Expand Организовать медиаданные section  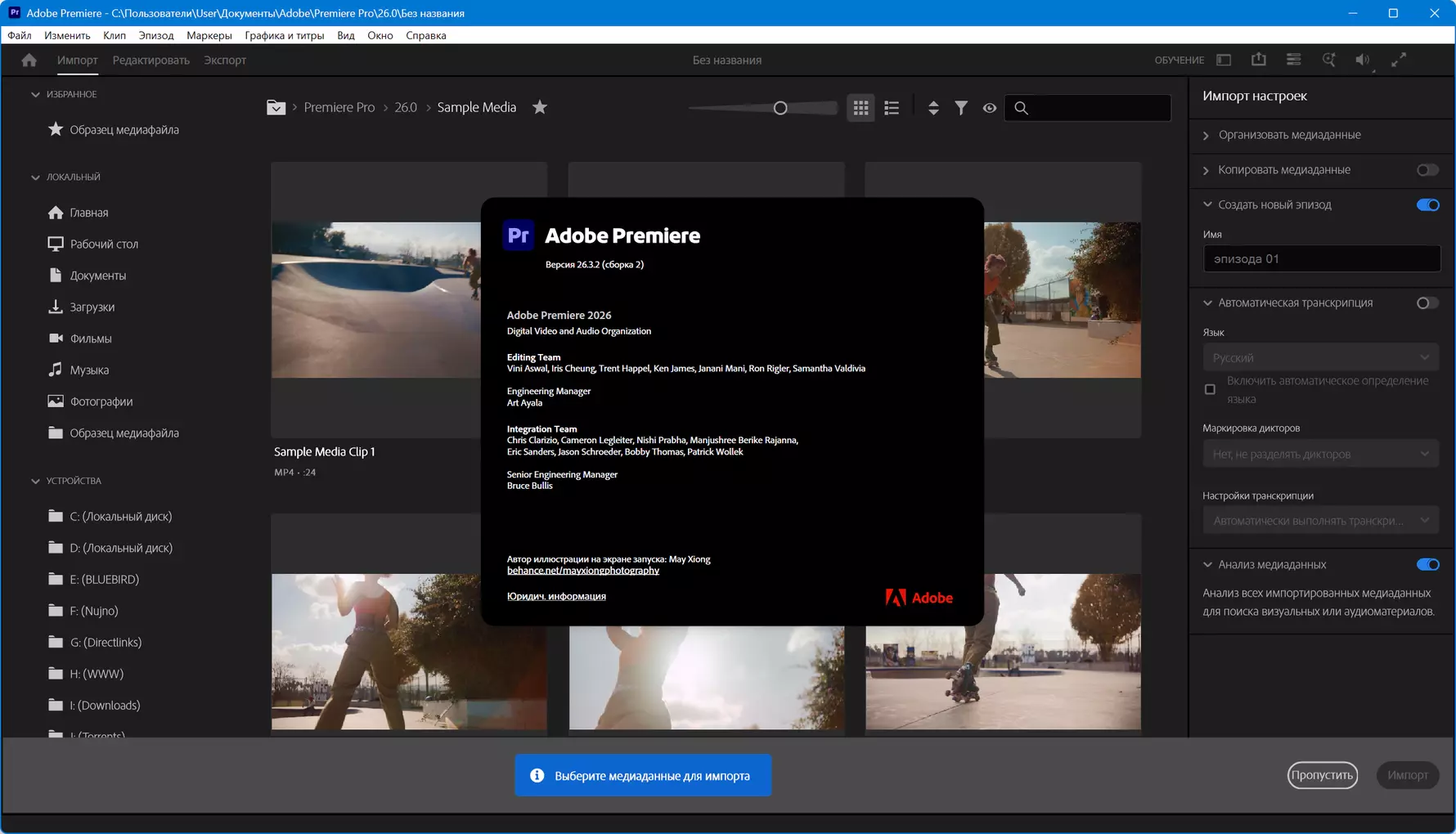tap(1207, 136)
